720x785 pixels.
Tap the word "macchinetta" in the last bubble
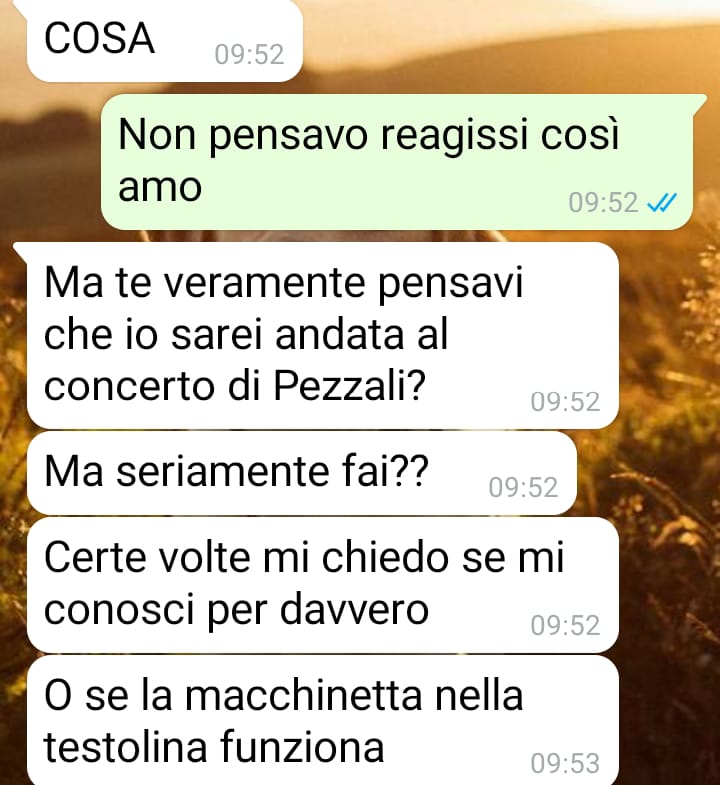pos(304,695)
